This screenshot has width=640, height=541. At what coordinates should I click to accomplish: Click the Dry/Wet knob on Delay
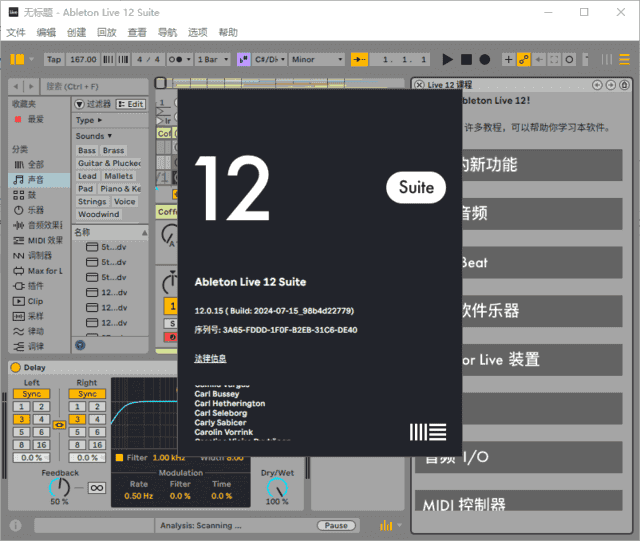point(277,486)
